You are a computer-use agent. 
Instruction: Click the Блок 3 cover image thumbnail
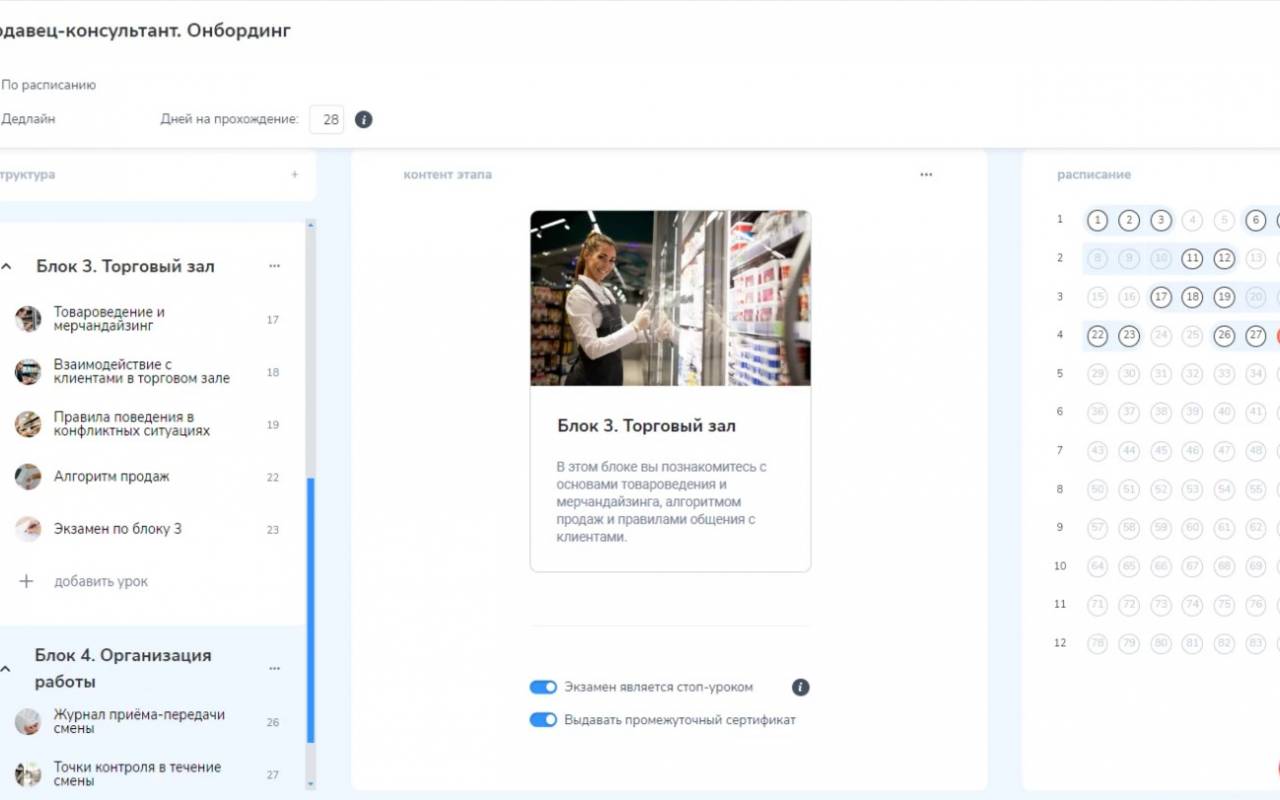pyautogui.click(x=670, y=298)
